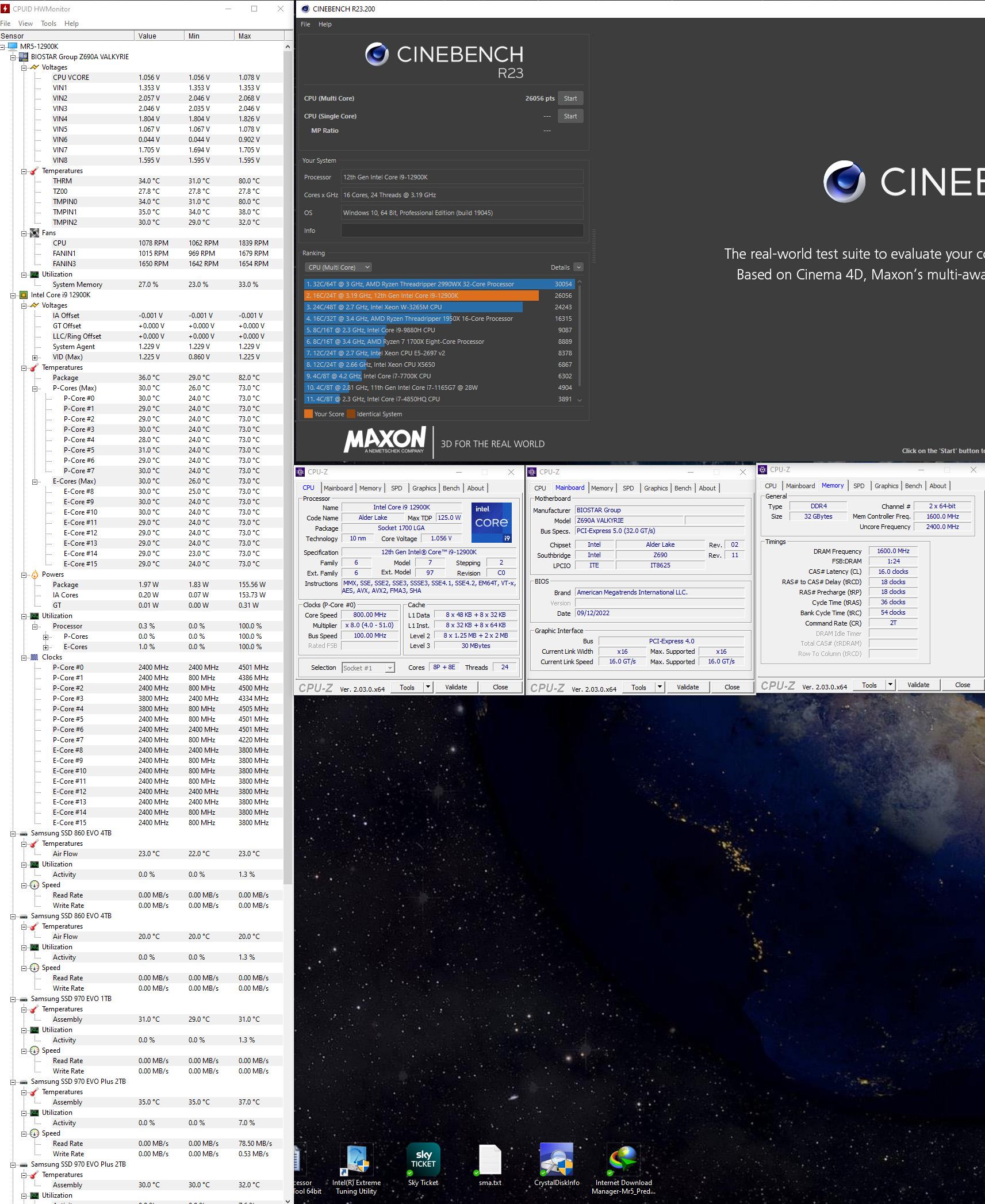Click the Value column header in HWMonitor
The height and width of the screenshot is (1204, 985).
(x=160, y=36)
